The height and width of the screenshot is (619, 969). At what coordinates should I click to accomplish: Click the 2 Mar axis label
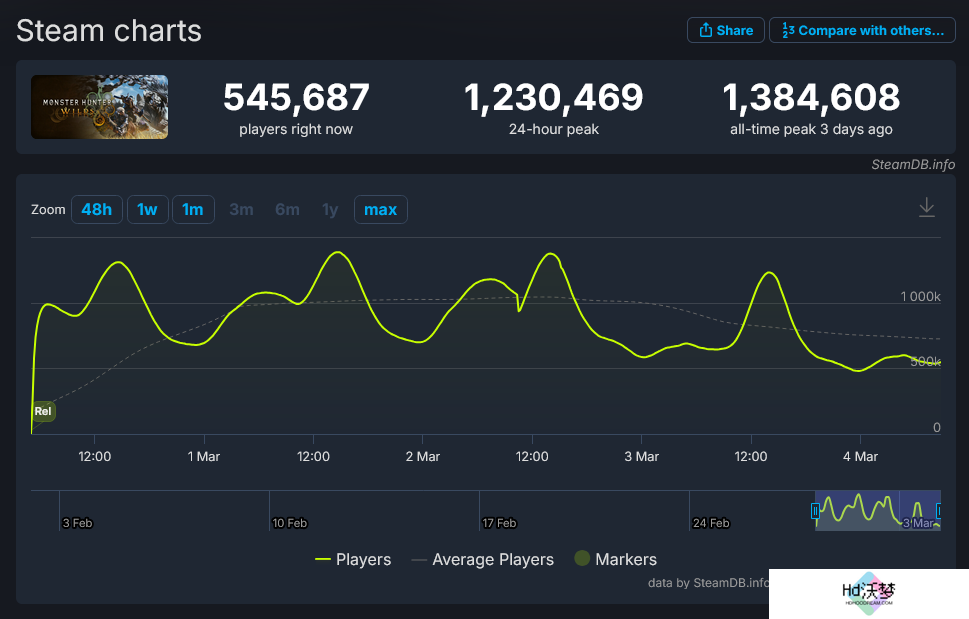coord(423,457)
